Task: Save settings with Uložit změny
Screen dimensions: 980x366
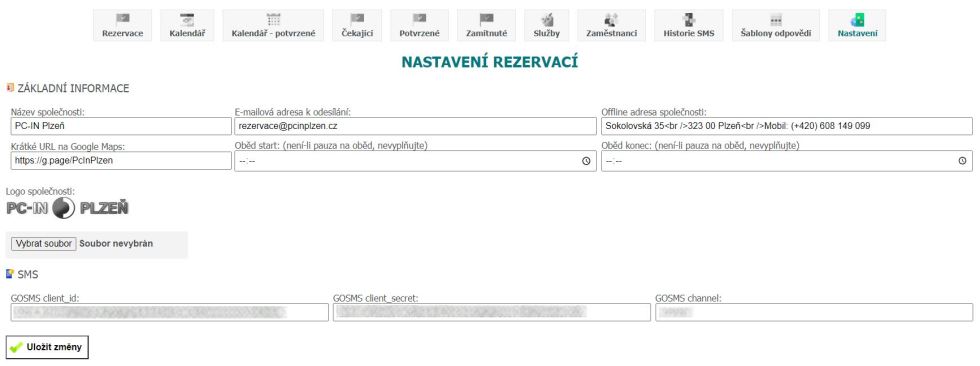Action: point(47,347)
